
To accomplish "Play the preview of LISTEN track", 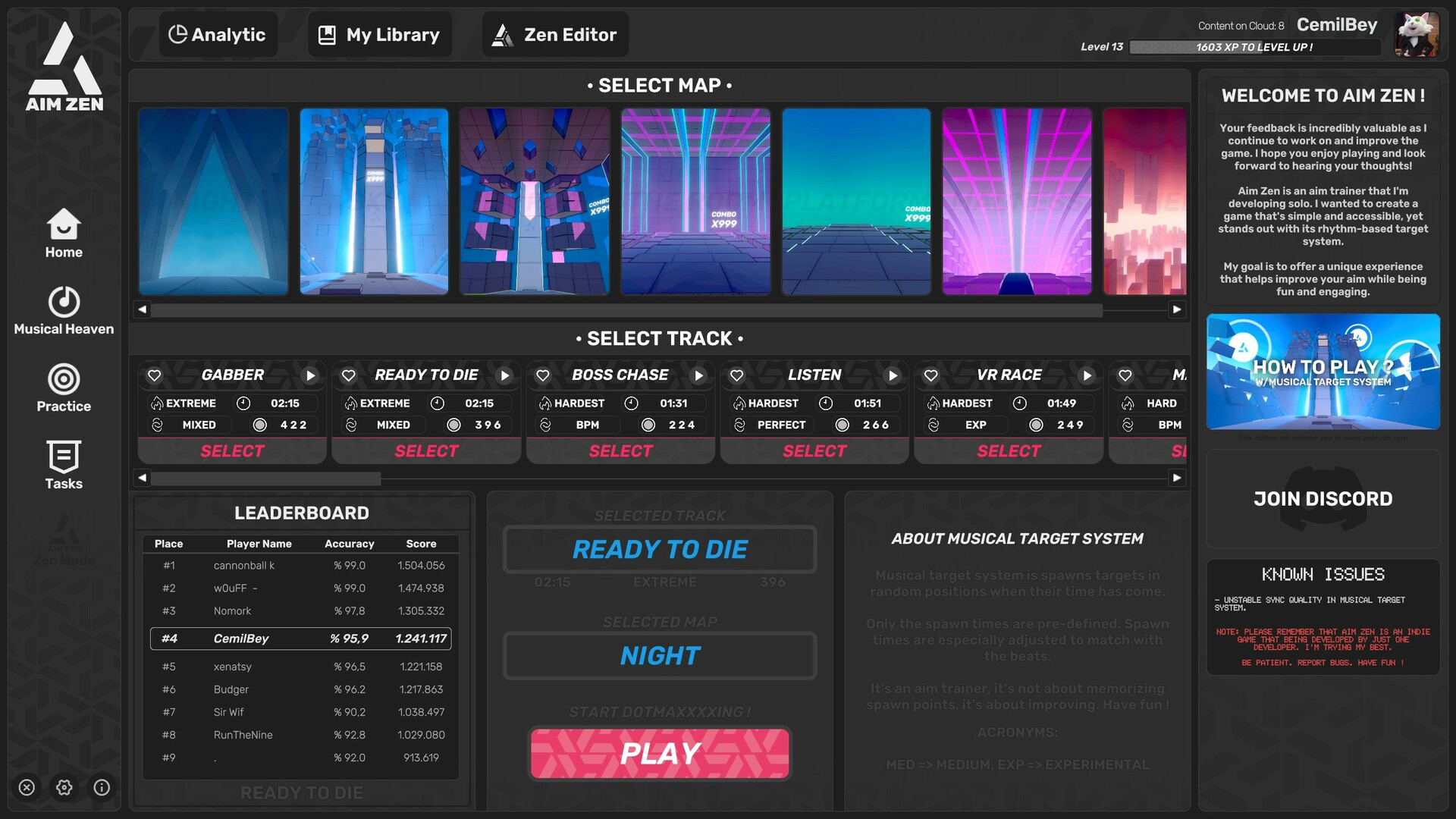I will pyautogui.click(x=893, y=375).
